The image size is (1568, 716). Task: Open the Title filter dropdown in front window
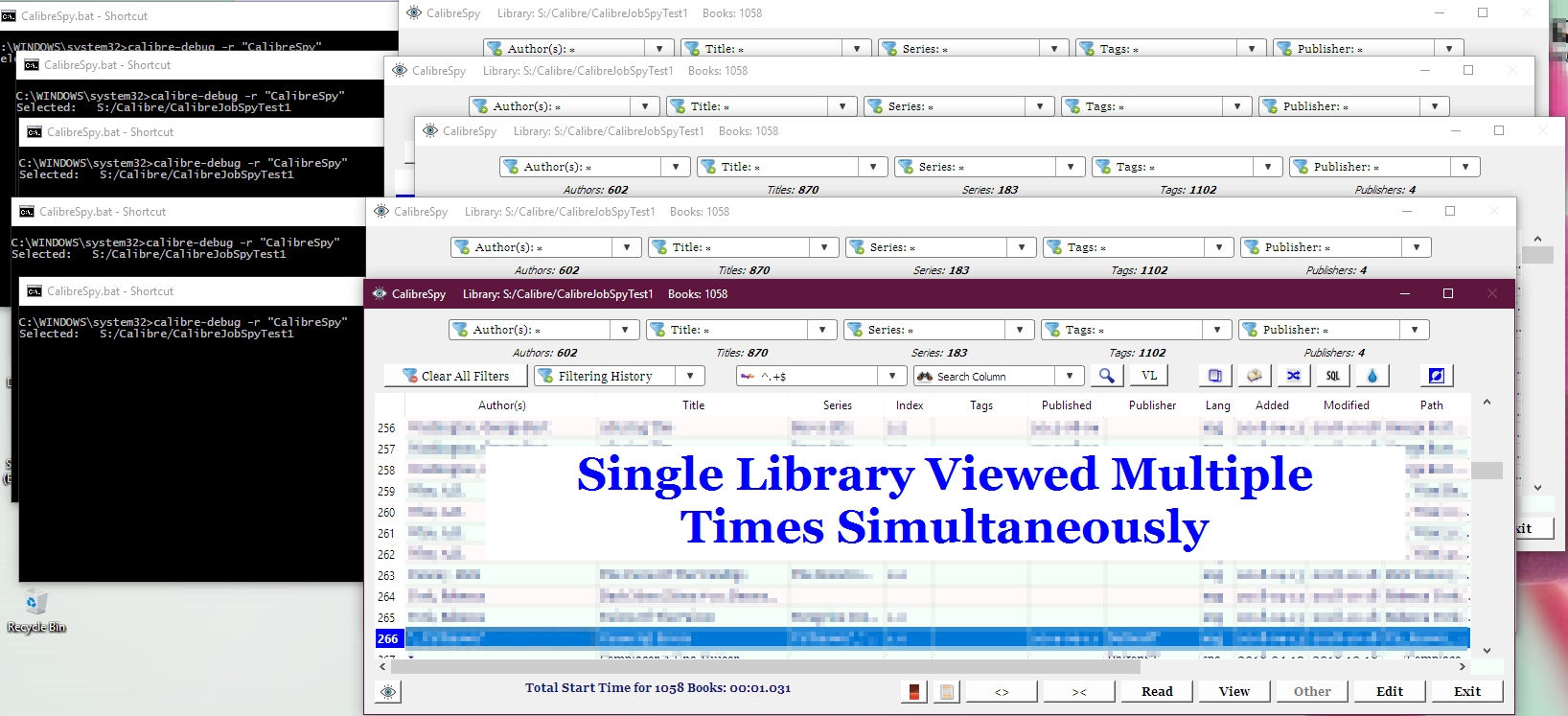(822, 330)
